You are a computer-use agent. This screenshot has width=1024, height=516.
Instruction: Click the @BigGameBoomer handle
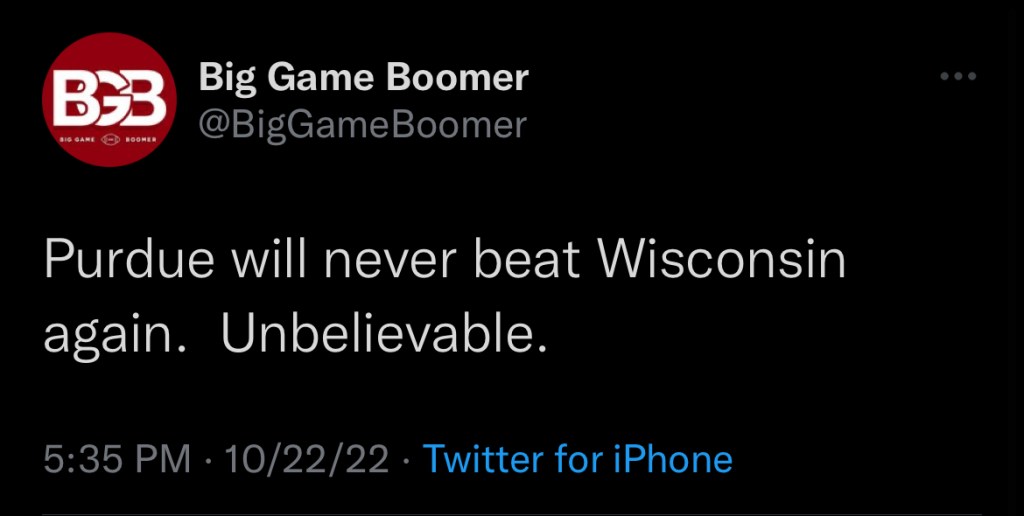(363, 124)
